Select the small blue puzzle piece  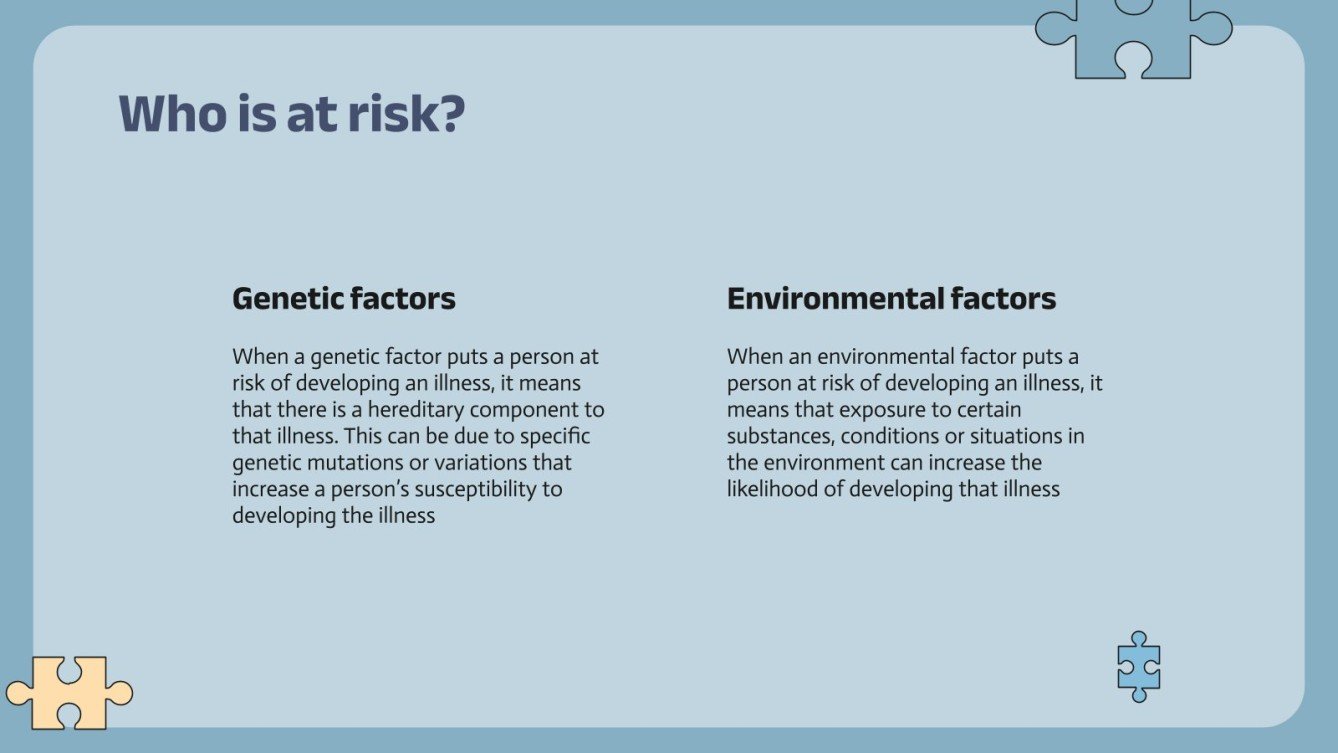pyautogui.click(x=1138, y=666)
